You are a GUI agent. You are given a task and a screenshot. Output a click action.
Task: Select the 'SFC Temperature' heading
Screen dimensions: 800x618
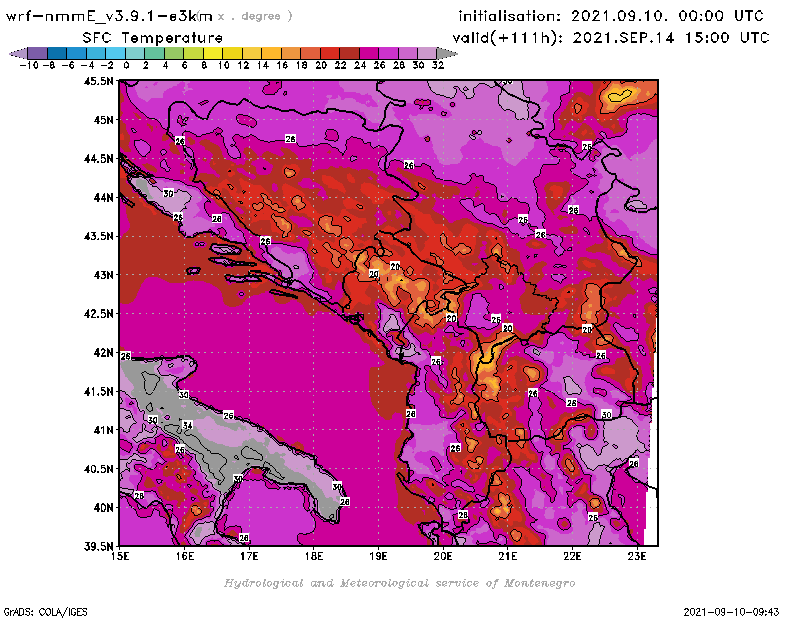coord(153,38)
